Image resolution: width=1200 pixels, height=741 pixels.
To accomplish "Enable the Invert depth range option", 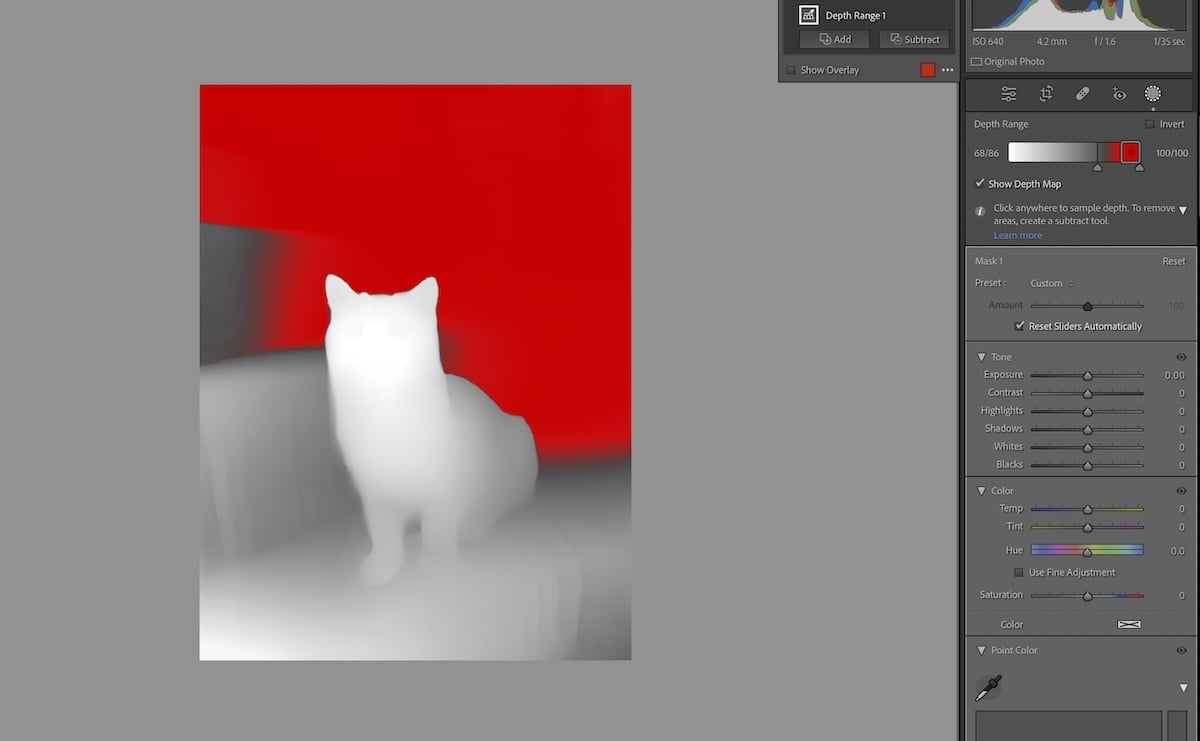I will pos(1149,123).
